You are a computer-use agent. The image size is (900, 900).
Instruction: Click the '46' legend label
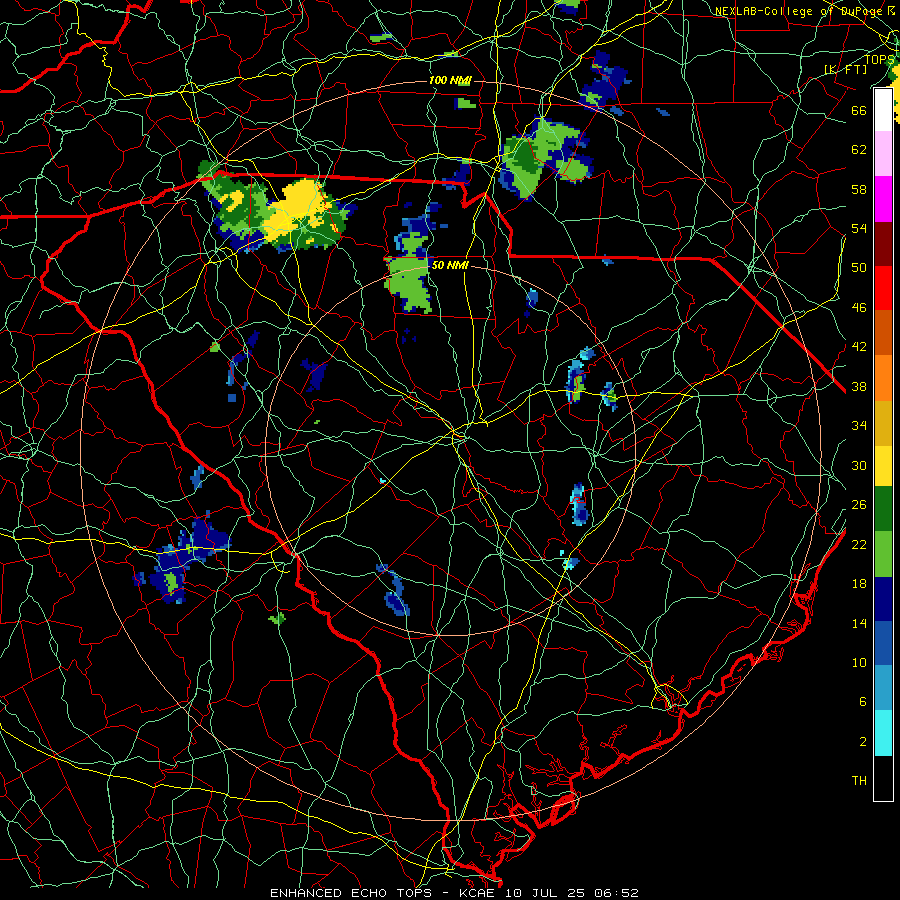[x=859, y=307]
